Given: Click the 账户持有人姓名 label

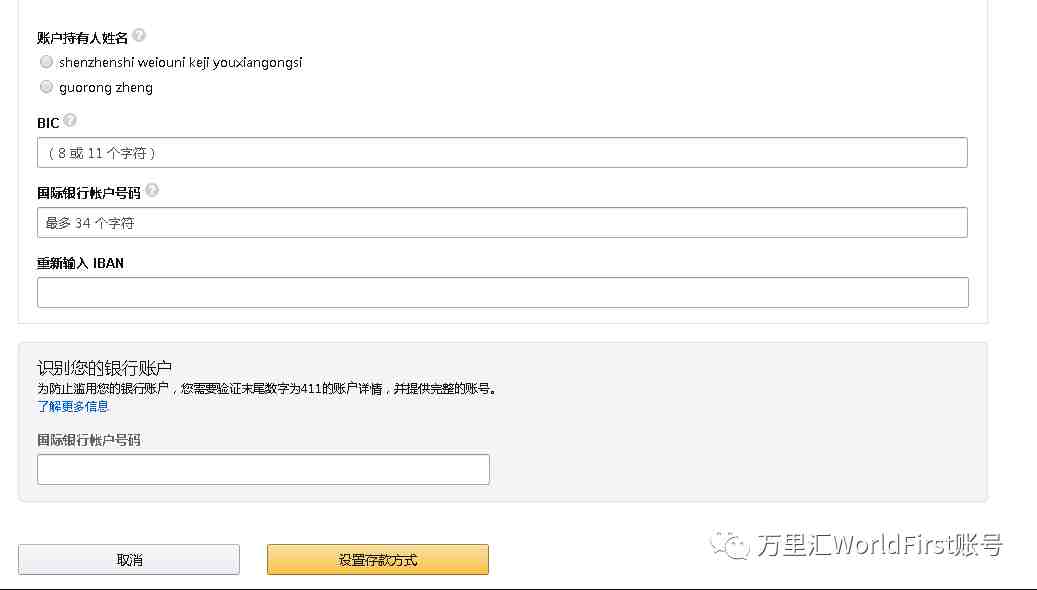Looking at the screenshot, I should [x=82, y=38].
